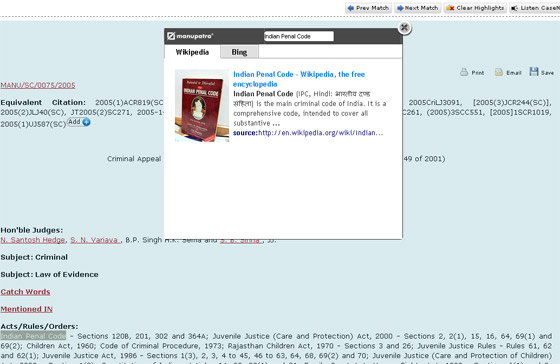This screenshot has height=364, width=560.
Task: Expand Catch Words section
Action: pos(25,292)
